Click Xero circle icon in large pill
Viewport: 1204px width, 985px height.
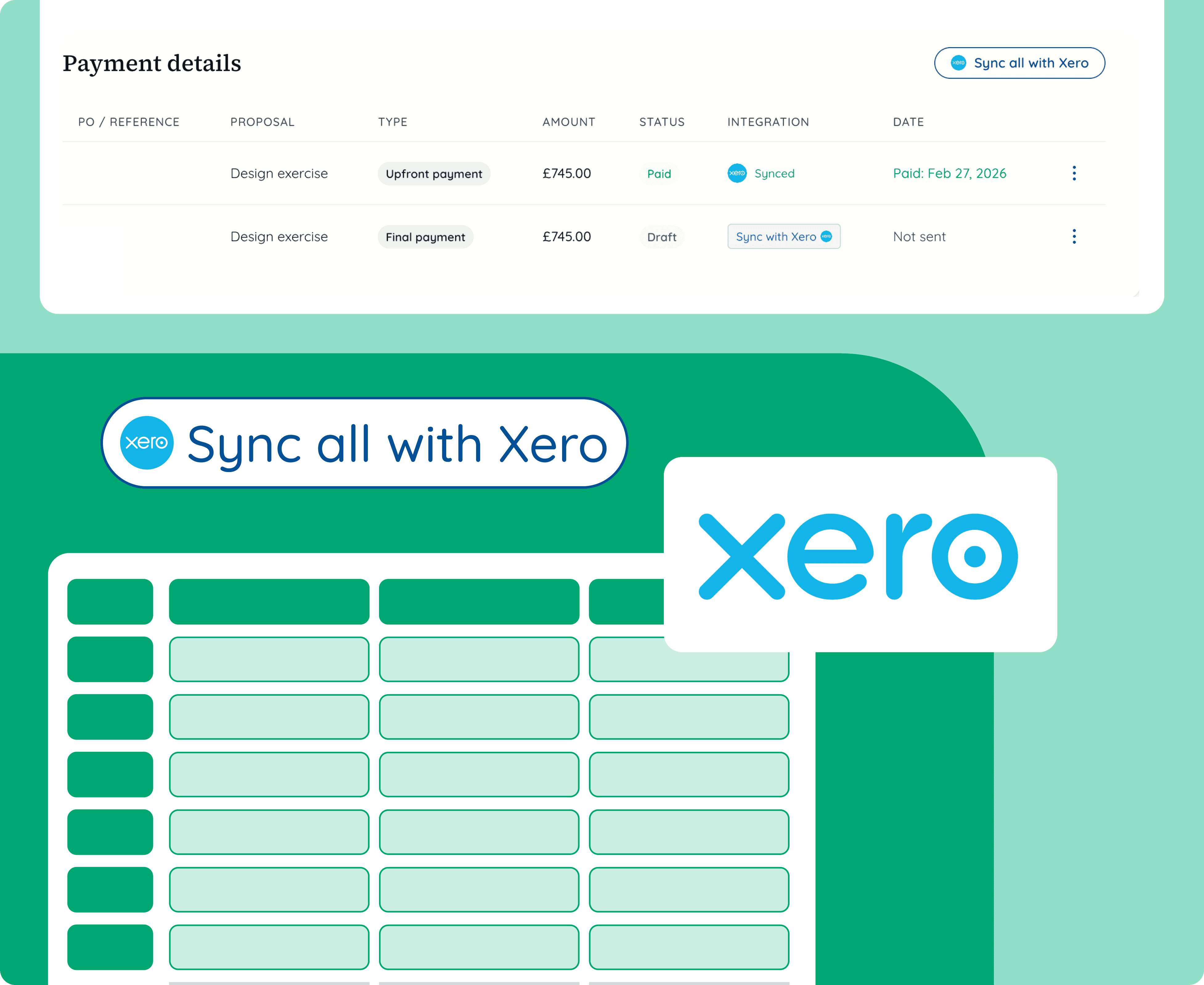[146, 442]
